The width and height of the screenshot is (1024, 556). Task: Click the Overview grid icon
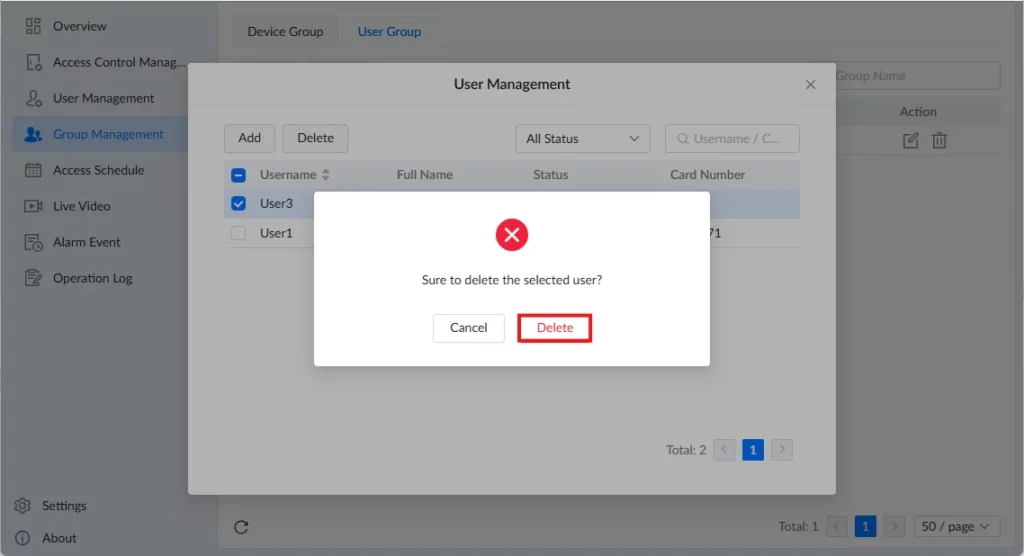[33, 26]
